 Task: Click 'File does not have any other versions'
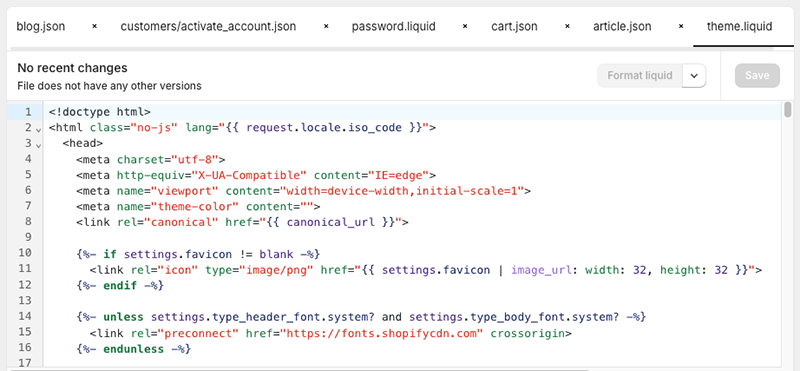(109, 86)
